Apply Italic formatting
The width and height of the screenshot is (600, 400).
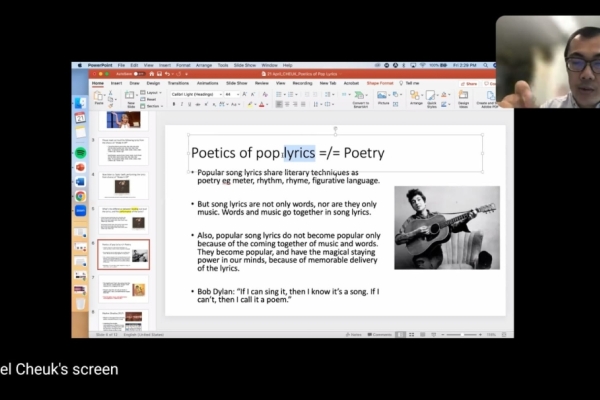(x=181, y=104)
